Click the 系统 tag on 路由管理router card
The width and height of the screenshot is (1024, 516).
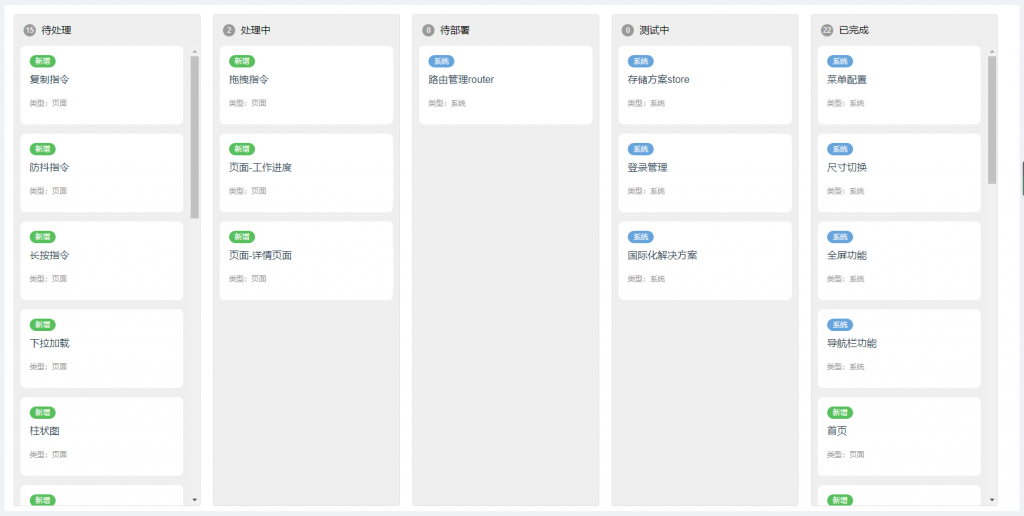(x=441, y=61)
